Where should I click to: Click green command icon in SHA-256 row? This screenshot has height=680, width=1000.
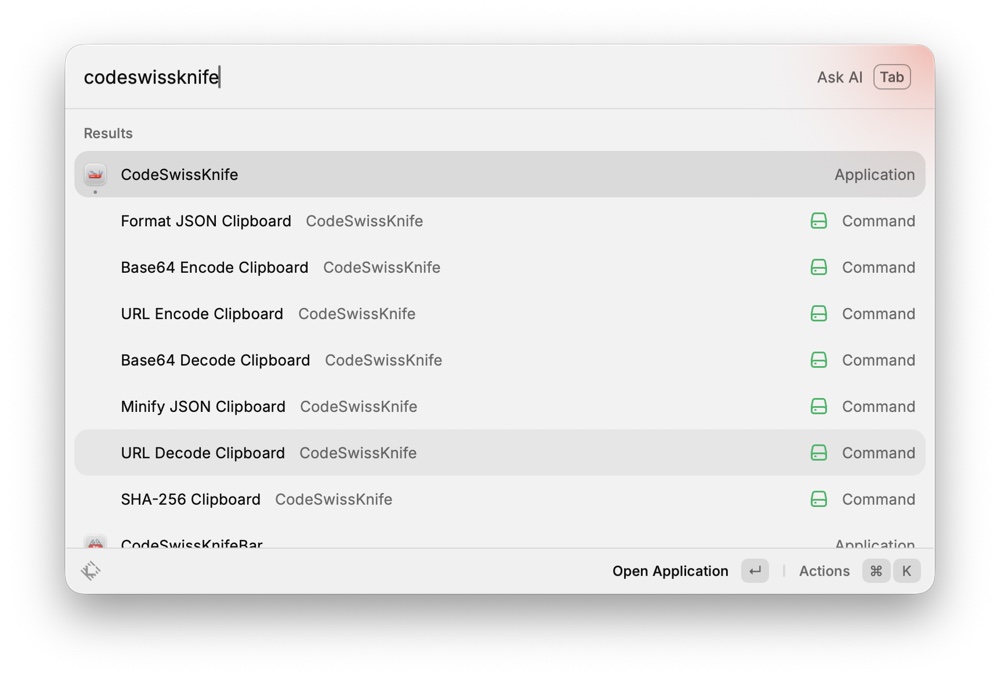click(x=818, y=499)
